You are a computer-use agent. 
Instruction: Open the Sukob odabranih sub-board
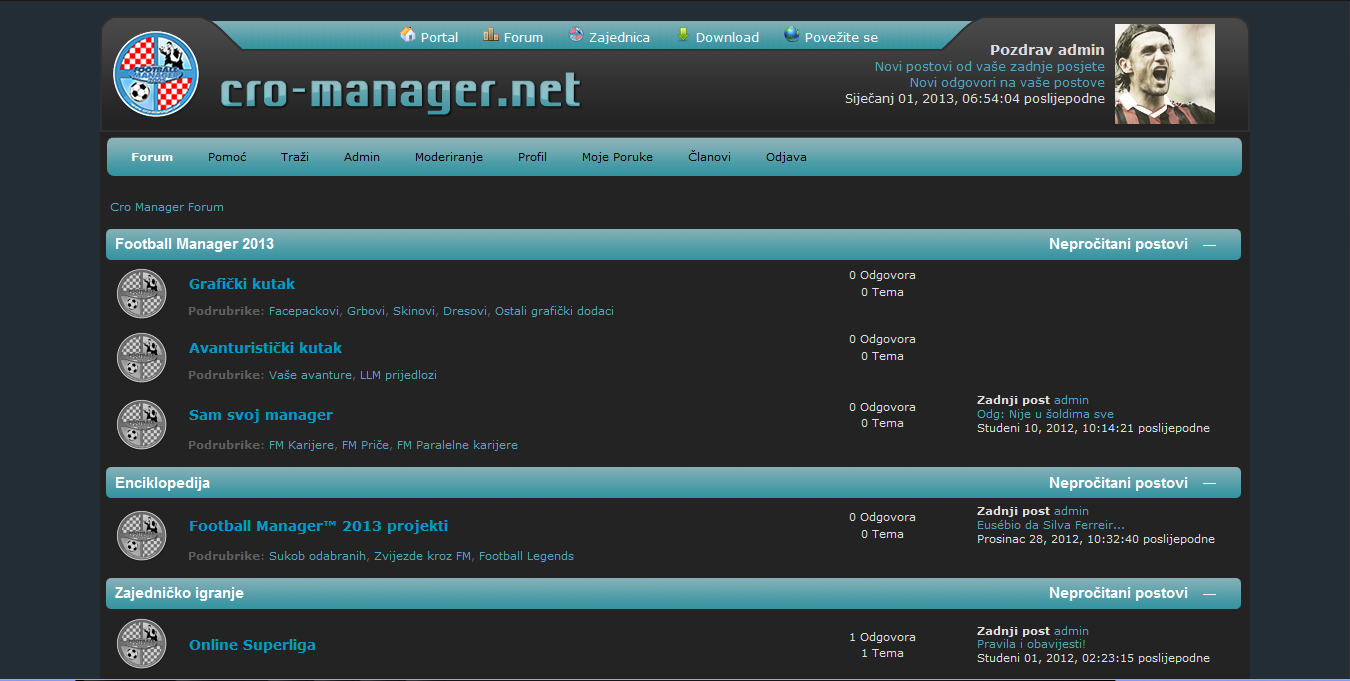318,556
